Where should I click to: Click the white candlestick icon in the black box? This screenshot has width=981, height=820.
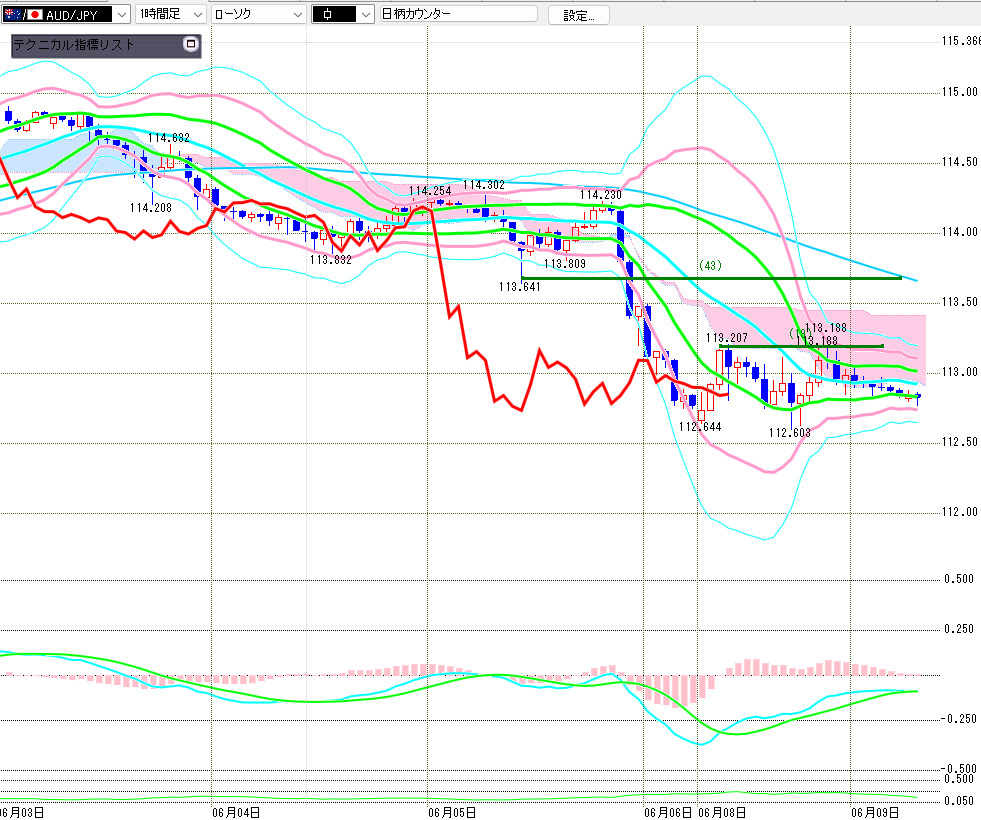coord(328,14)
